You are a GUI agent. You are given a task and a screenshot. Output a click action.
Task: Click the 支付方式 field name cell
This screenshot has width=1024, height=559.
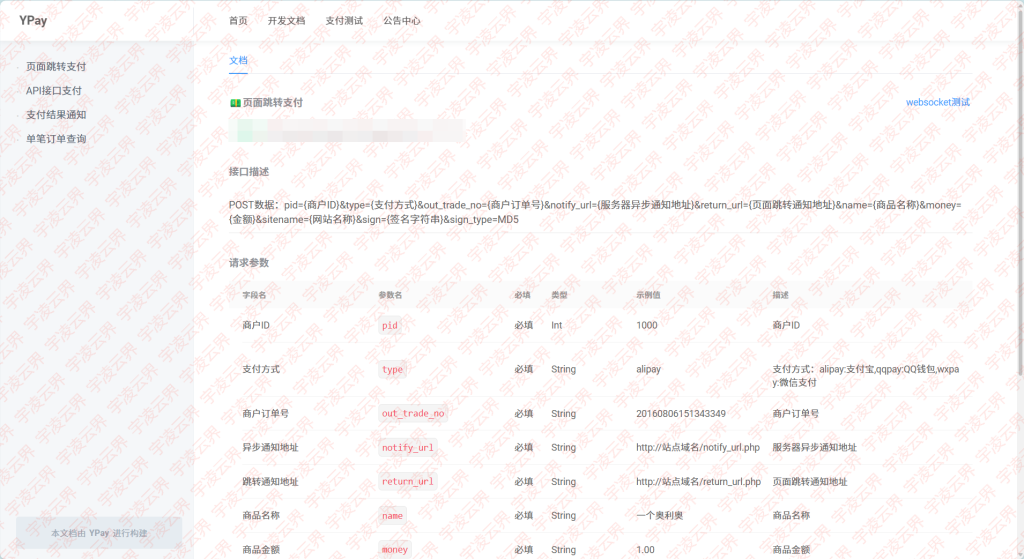pyautogui.click(x=261, y=370)
